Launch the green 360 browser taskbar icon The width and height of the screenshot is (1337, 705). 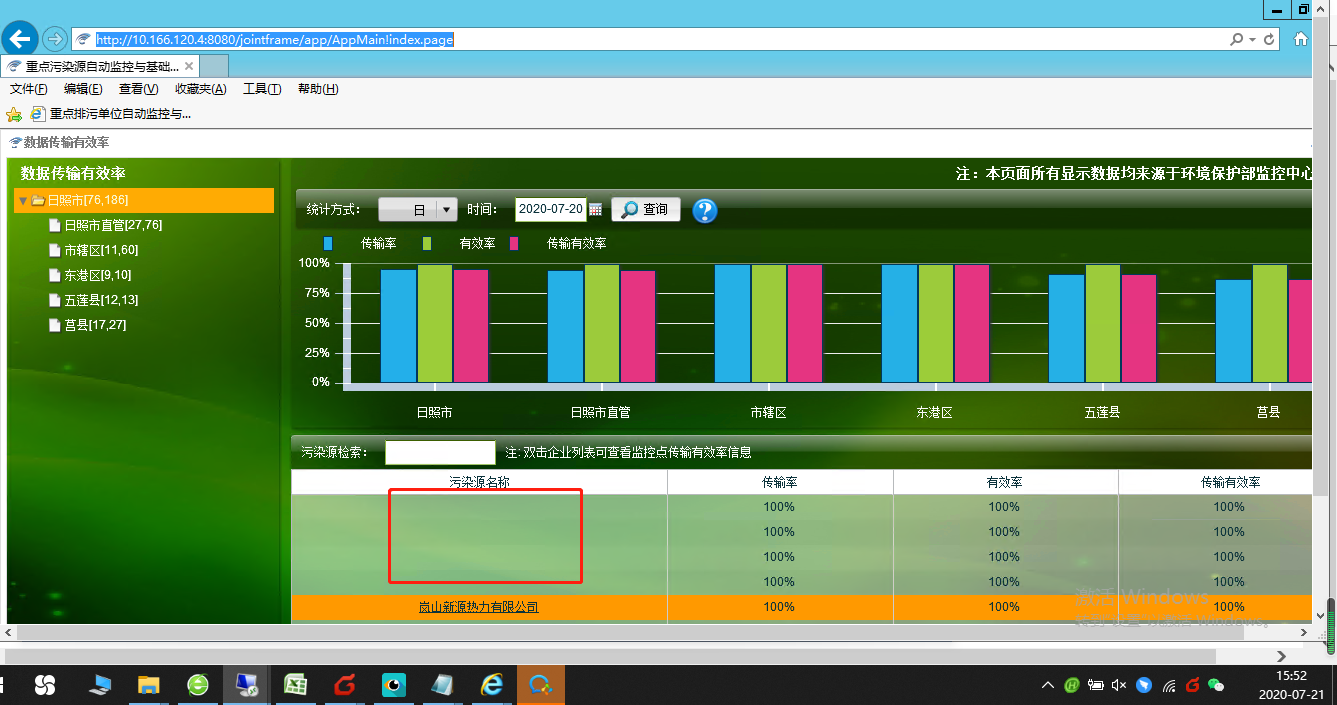pyautogui.click(x=198, y=684)
